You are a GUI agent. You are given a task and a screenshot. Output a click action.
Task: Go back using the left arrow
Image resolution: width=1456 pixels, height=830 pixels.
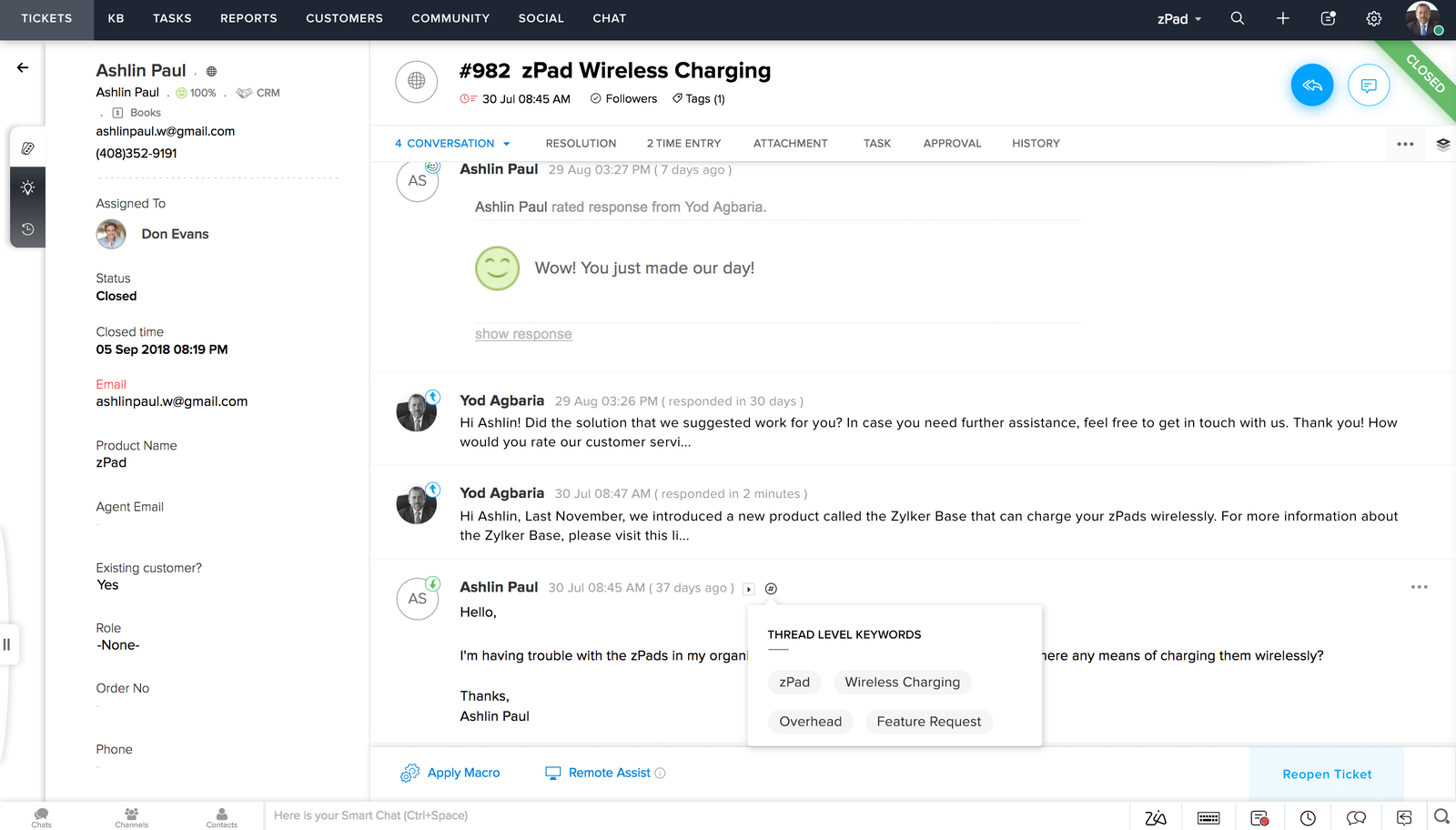click(23, 67)
